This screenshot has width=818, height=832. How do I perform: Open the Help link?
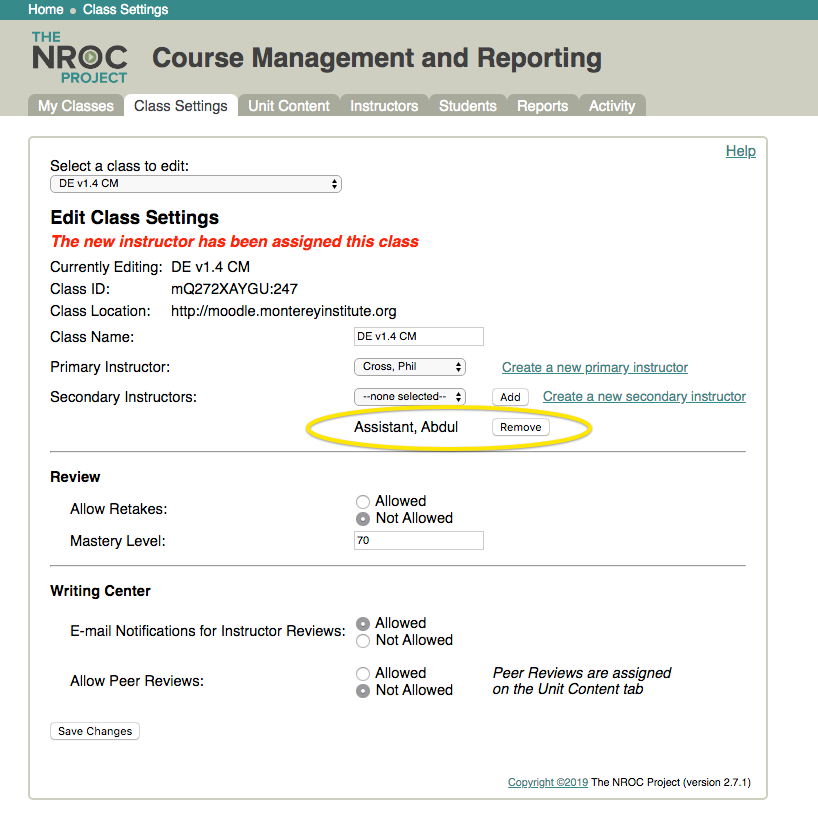(x=741, y=151)
